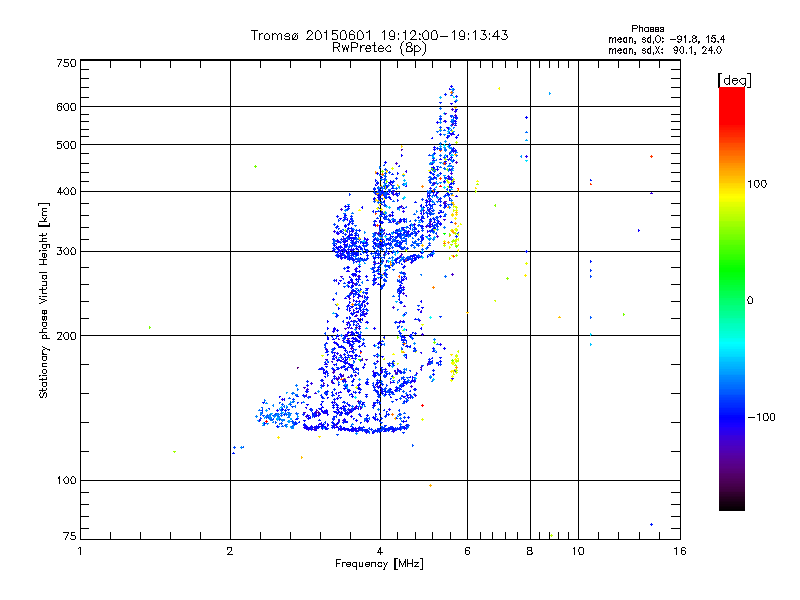
Task: Click the x-axis '4' tick label
Action: pos(380,551)
